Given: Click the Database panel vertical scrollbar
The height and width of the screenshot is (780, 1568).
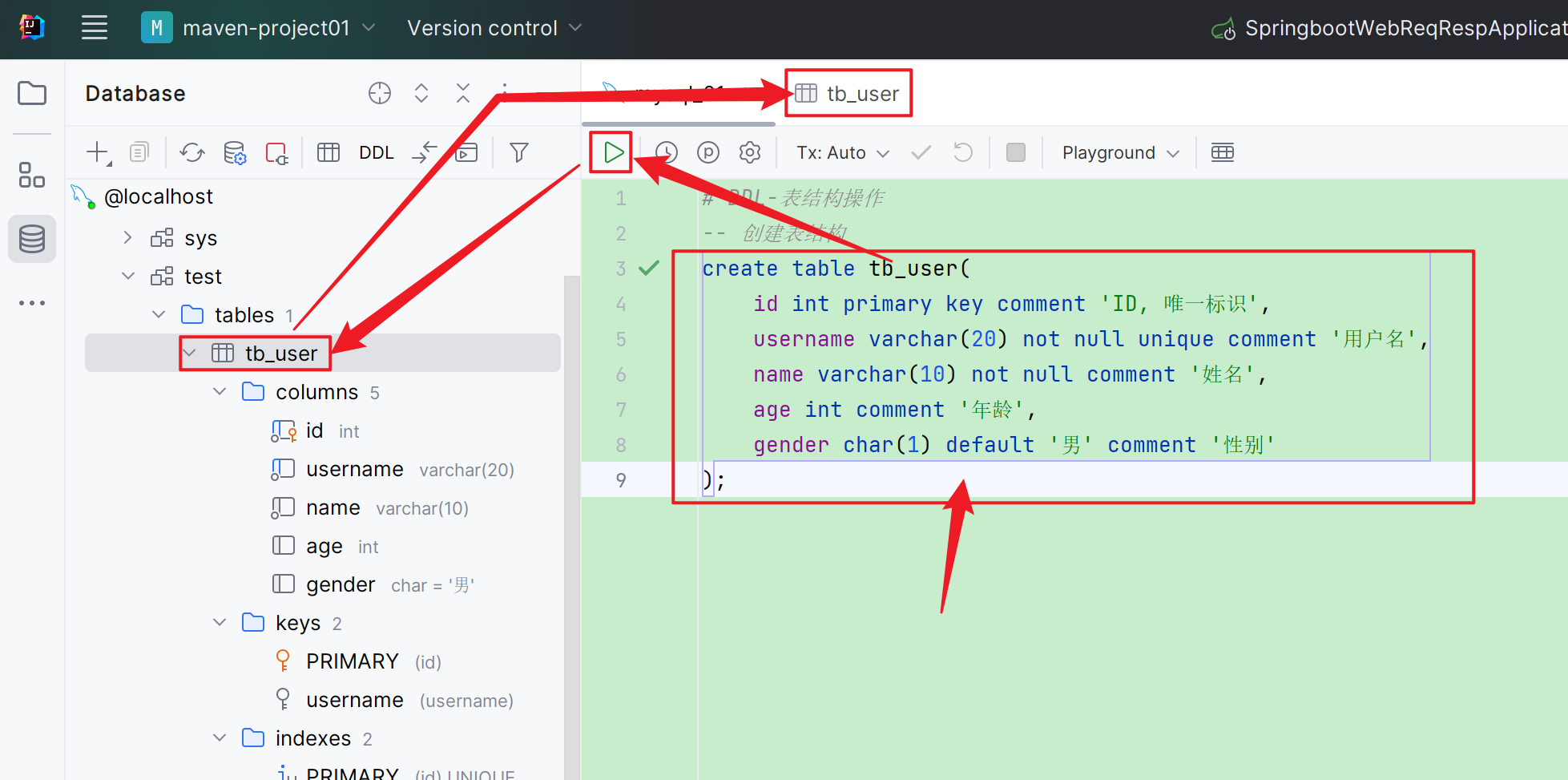Looking at the screenshot, I should tap(572, 527).
